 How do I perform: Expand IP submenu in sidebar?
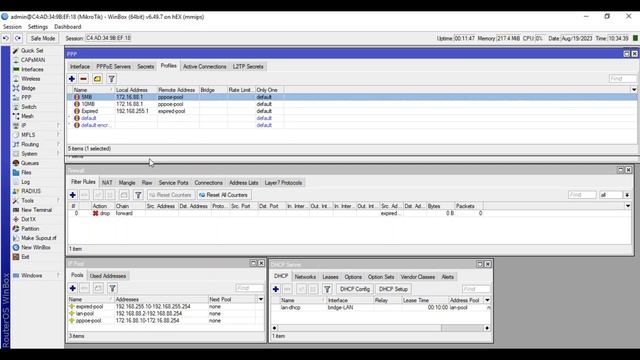pos(58,126)
